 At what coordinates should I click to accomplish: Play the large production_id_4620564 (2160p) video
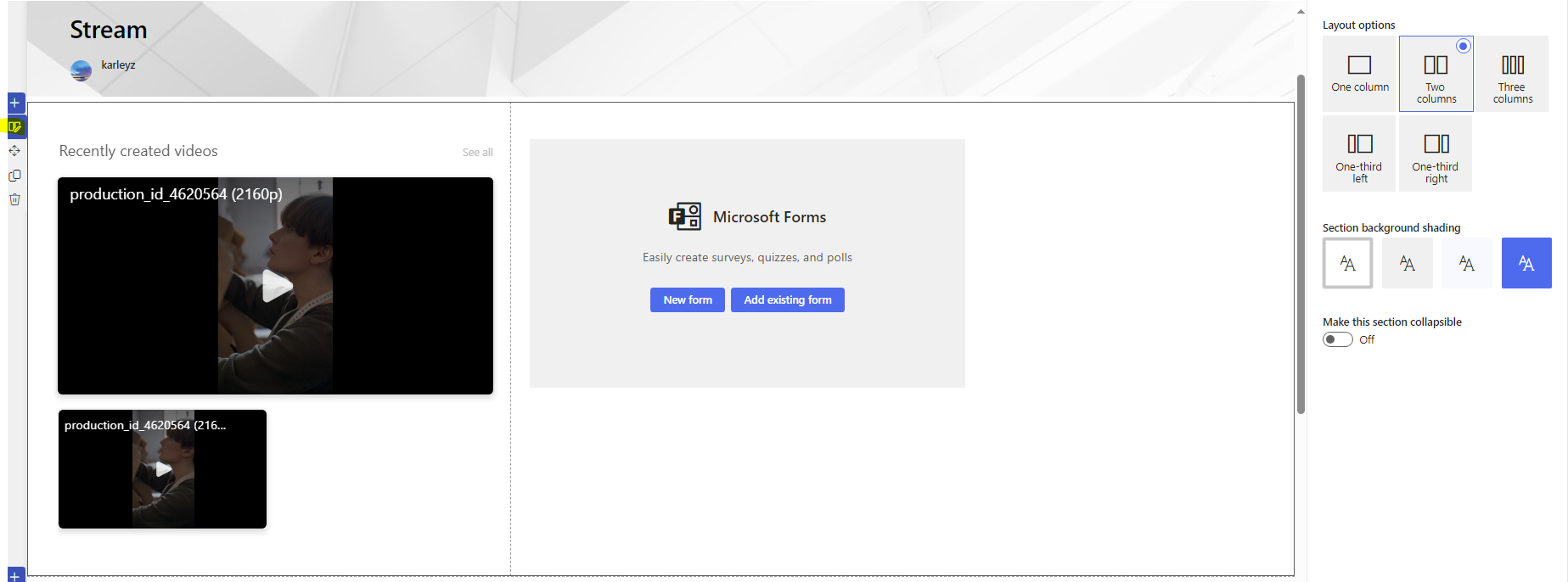coord(276,286)
